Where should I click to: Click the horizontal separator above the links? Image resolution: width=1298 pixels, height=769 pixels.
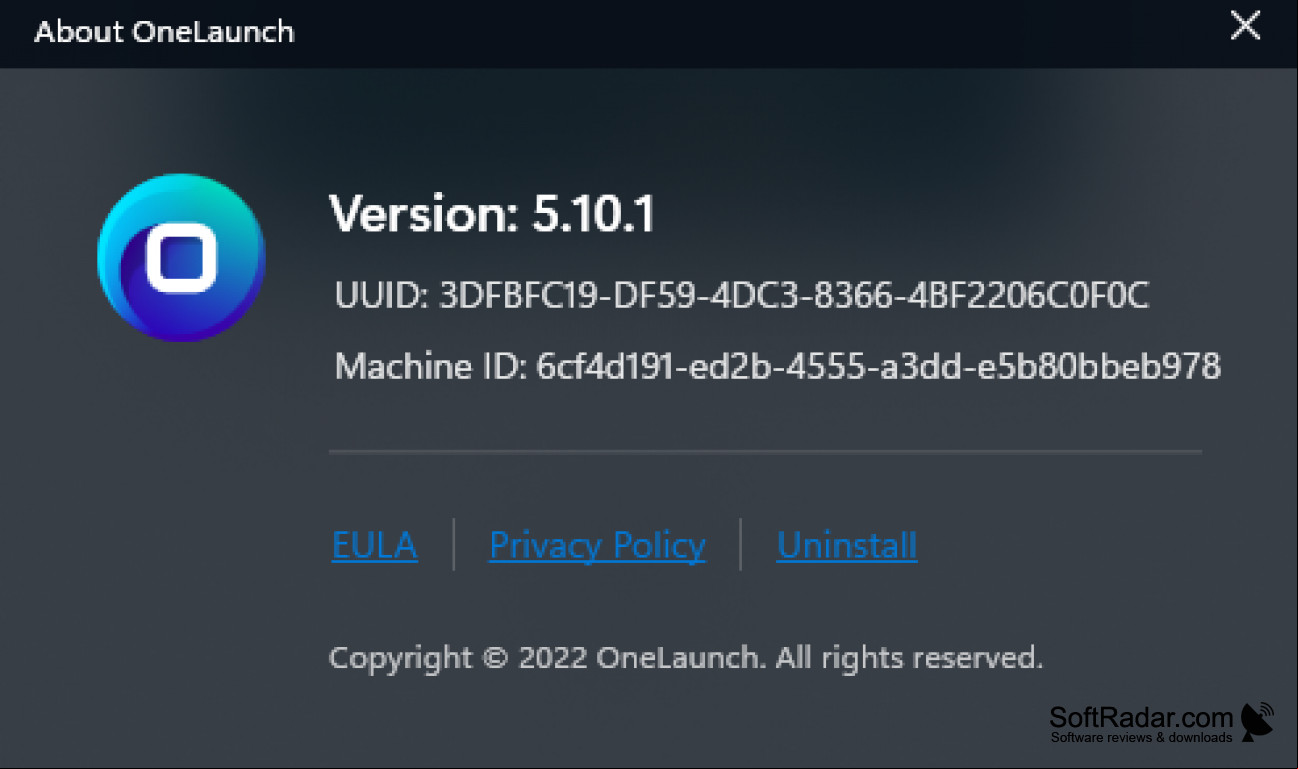point(765,452)
